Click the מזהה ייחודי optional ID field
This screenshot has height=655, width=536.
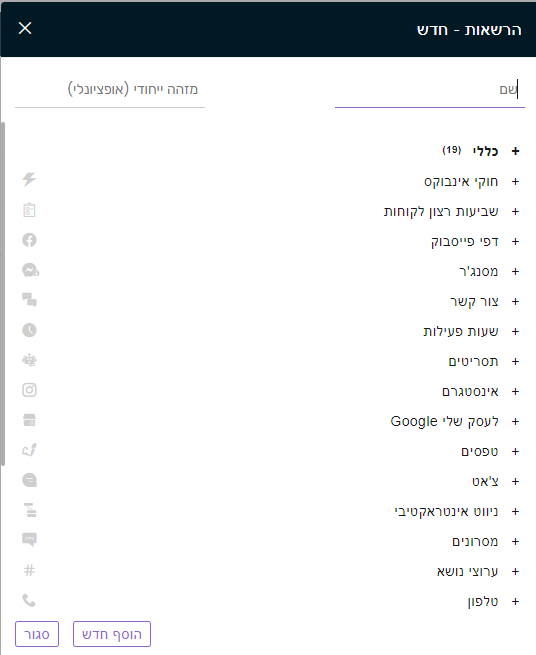pos(110,90)
